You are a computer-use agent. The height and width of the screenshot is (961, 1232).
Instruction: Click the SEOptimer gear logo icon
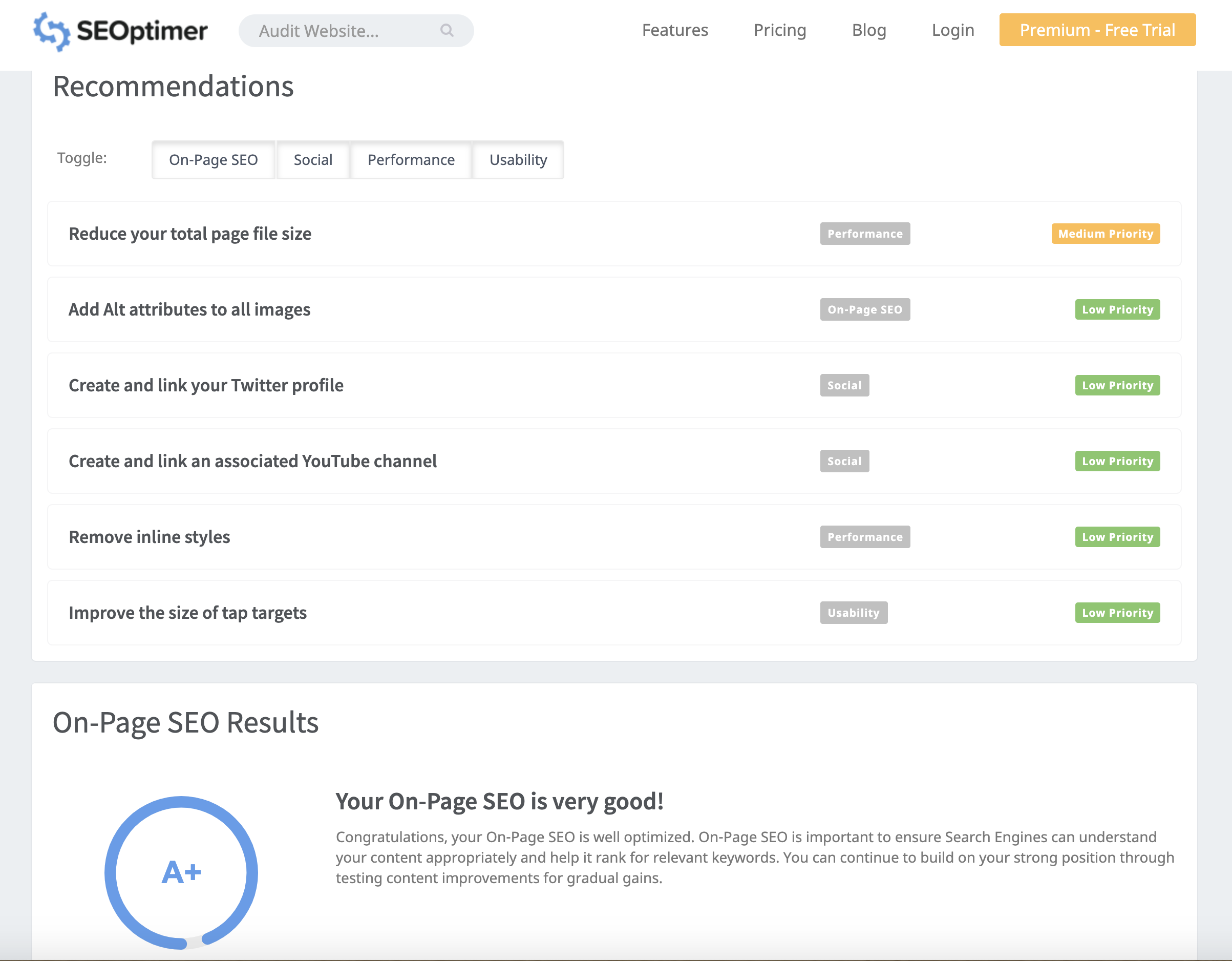[51, 31]
